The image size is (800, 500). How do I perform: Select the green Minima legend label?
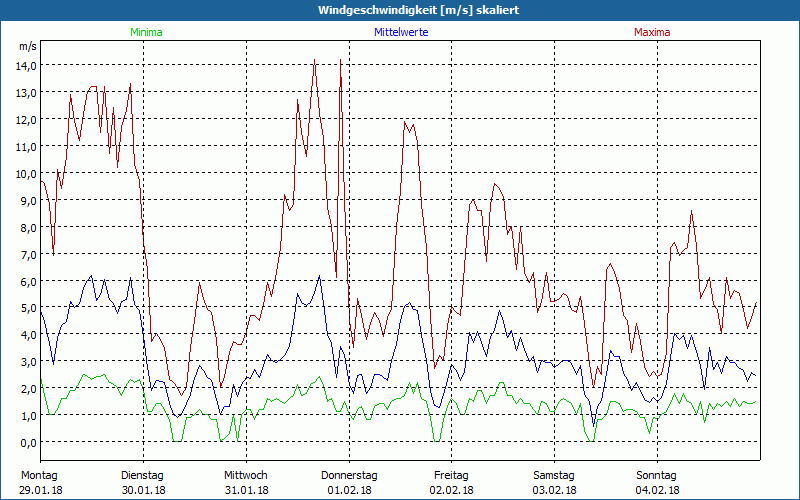[x=145, y=32]
